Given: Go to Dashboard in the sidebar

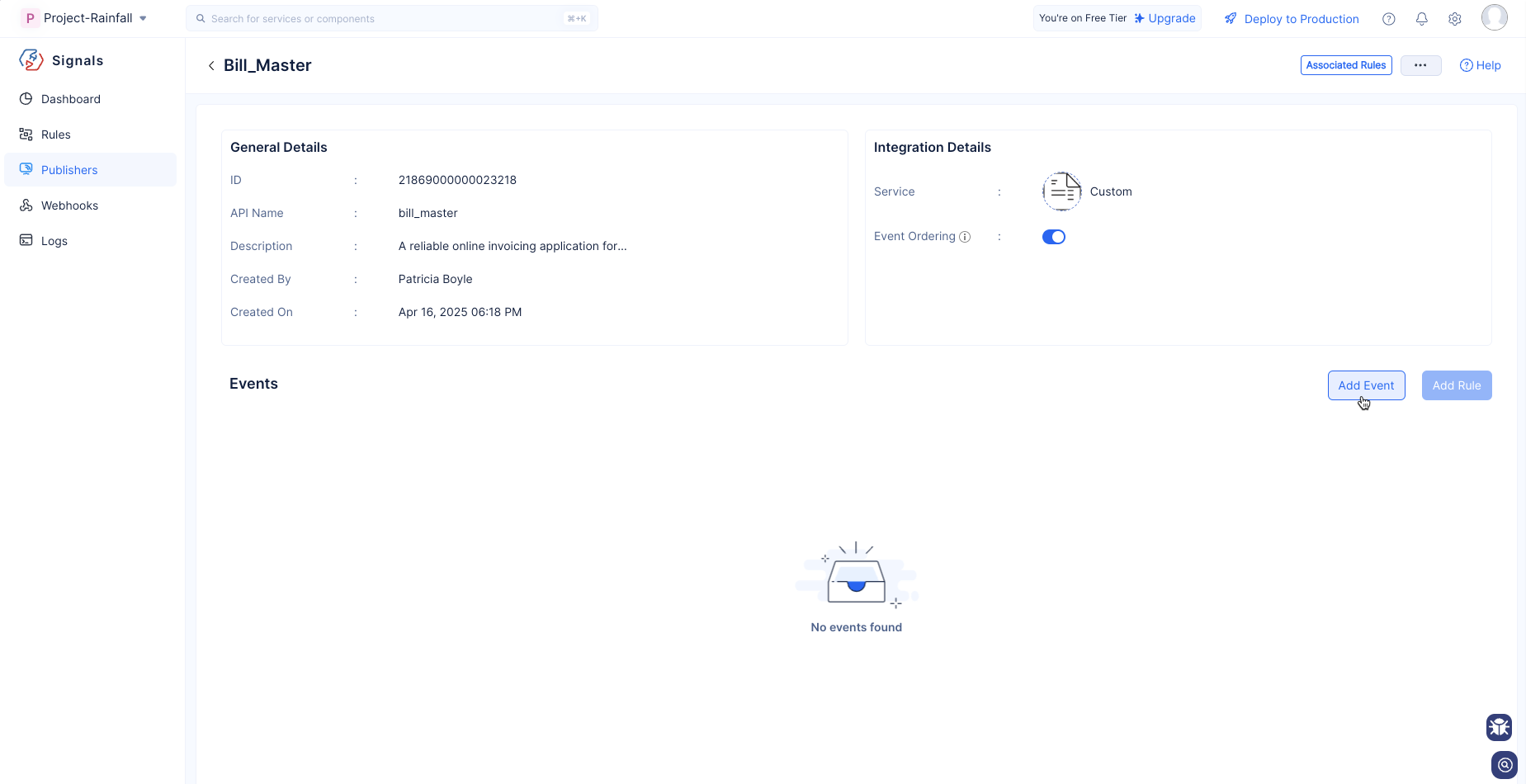Looking at the screenshot, I should click(71, 99).
